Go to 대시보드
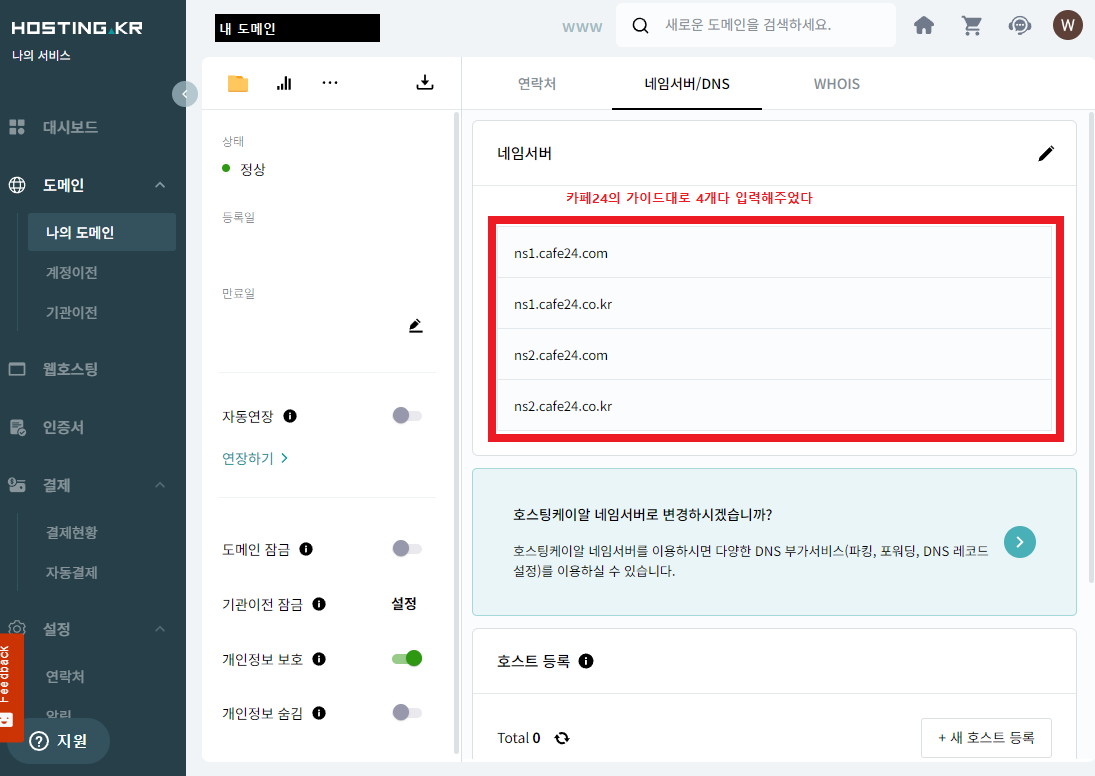Screen dimensions: 1095x776 (x=70, y=127)
